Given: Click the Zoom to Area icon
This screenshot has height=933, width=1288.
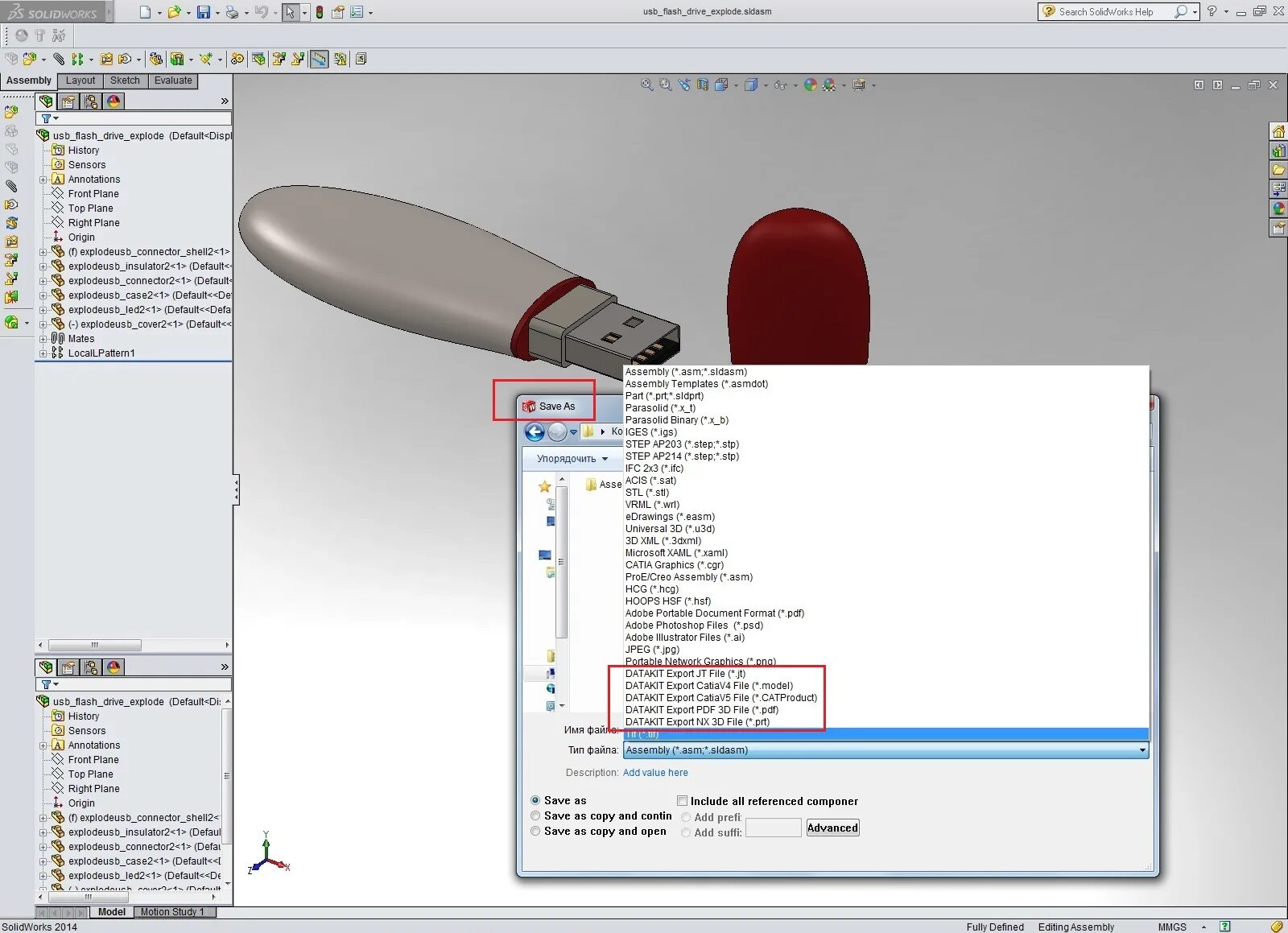Looking at the screenshot, I should (x=666, y=85).
